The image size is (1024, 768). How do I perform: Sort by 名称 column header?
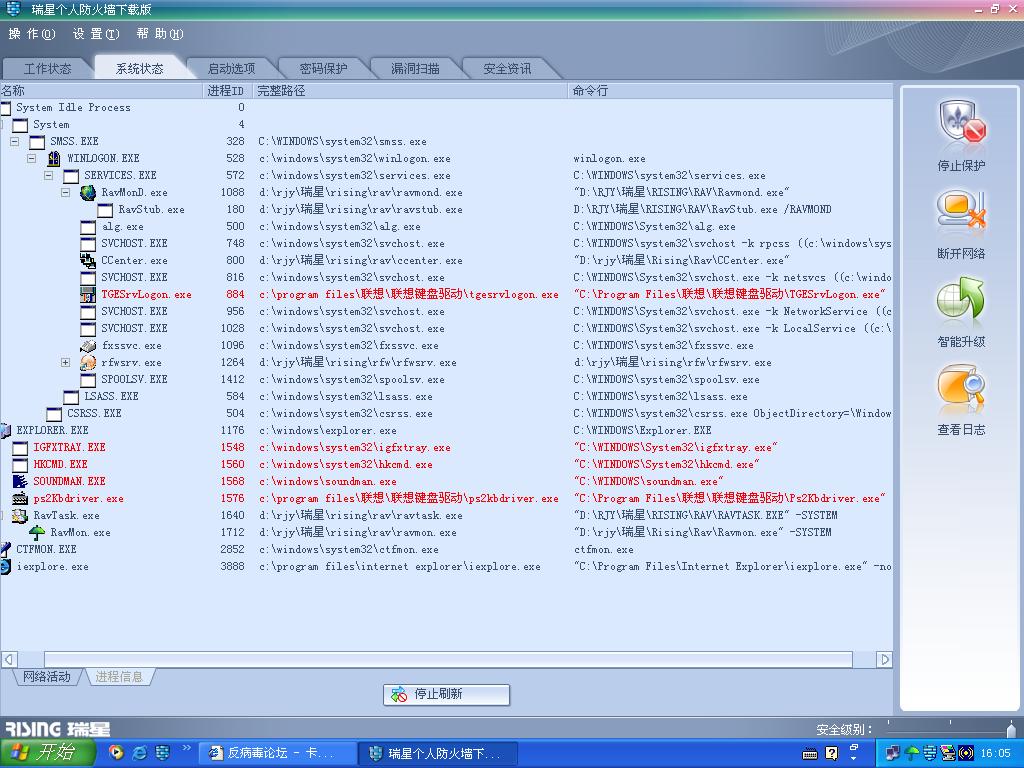pyautogui.click(x=101, y=91)
